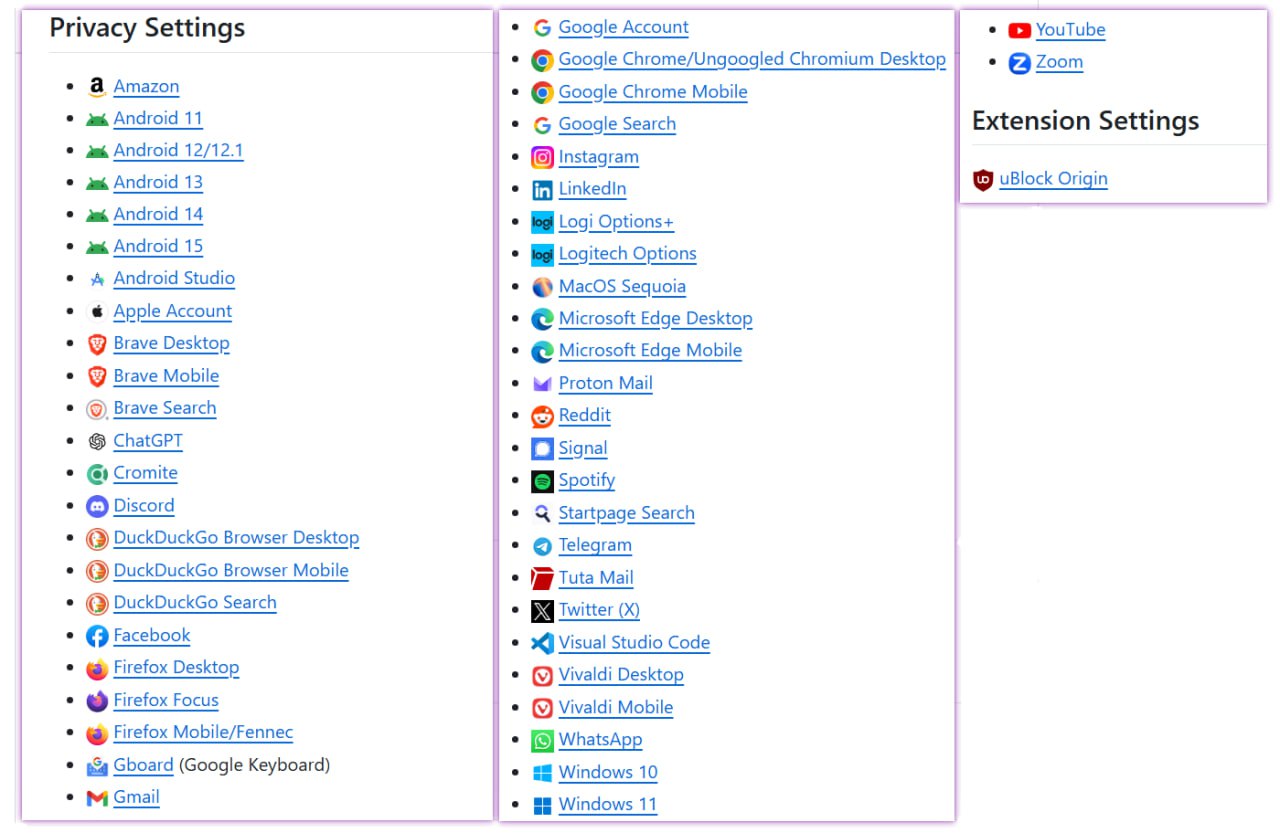Click the Signal logo icon
This screenshot has height=833, width=1280.
(x=542, y=449)
